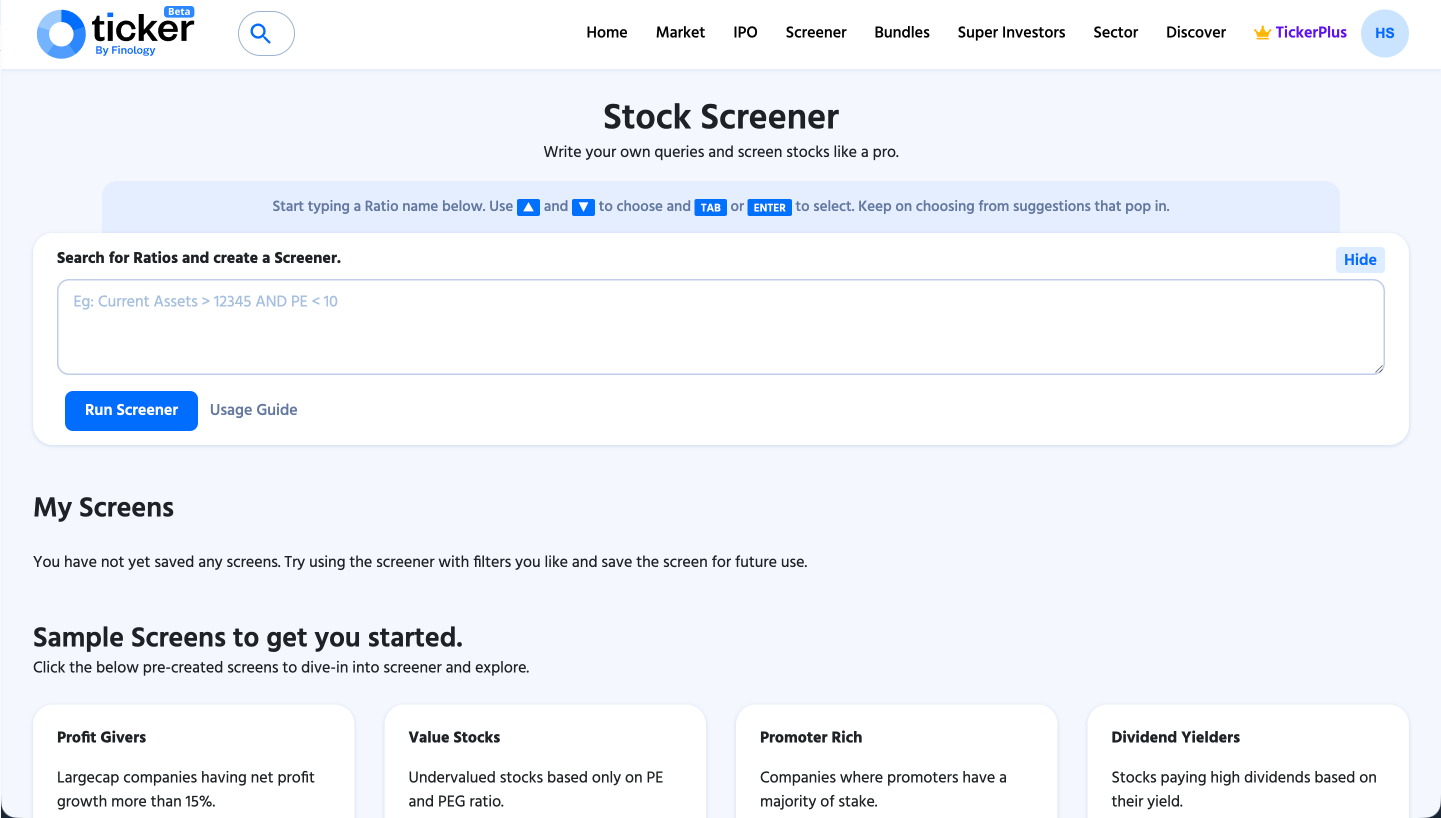
Task: Click the TickerPlus crown icon
Action: 1262,33
